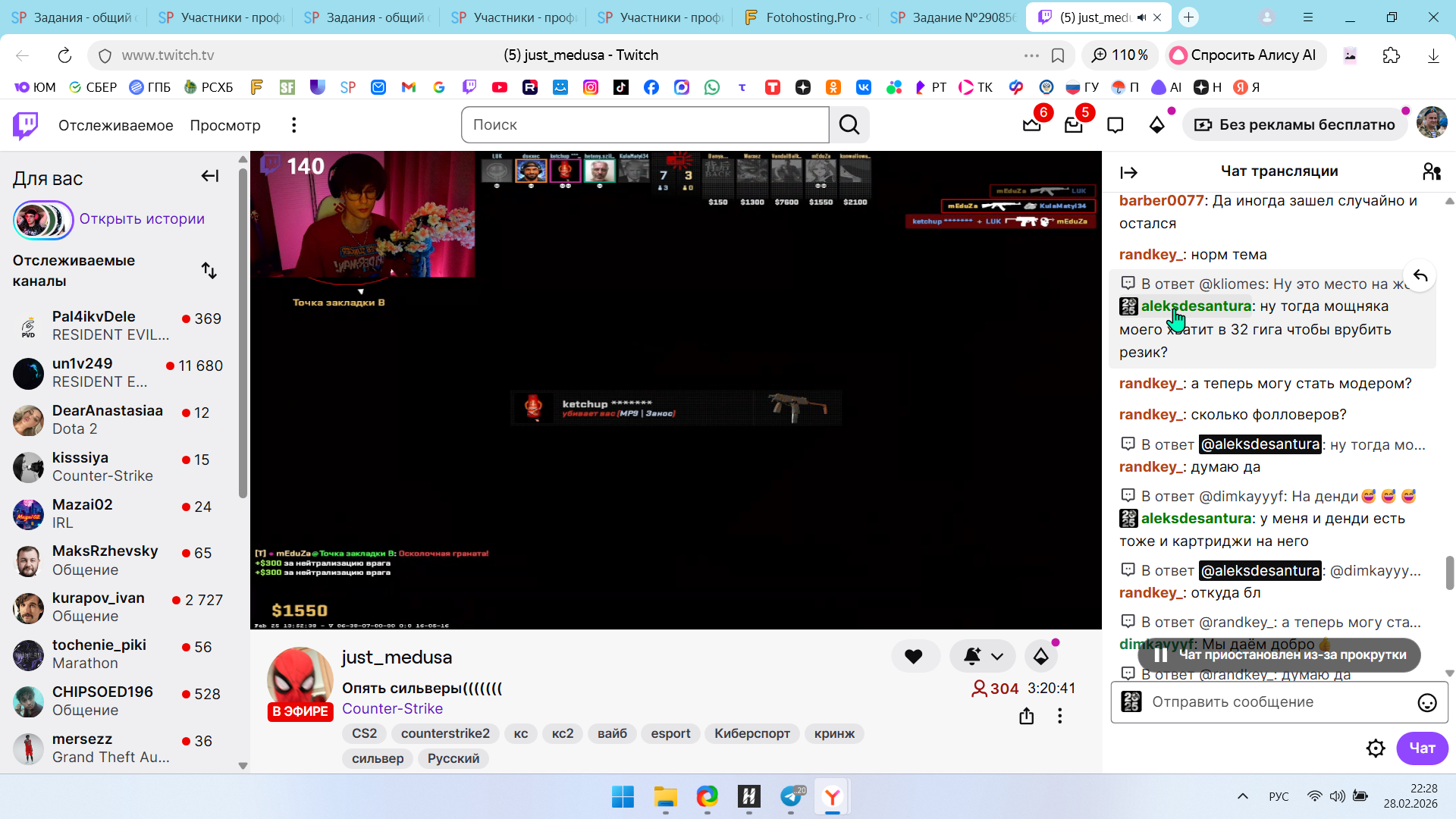Open the whispers speech bubble icon
The image size is (1456, 819).
1115,125
